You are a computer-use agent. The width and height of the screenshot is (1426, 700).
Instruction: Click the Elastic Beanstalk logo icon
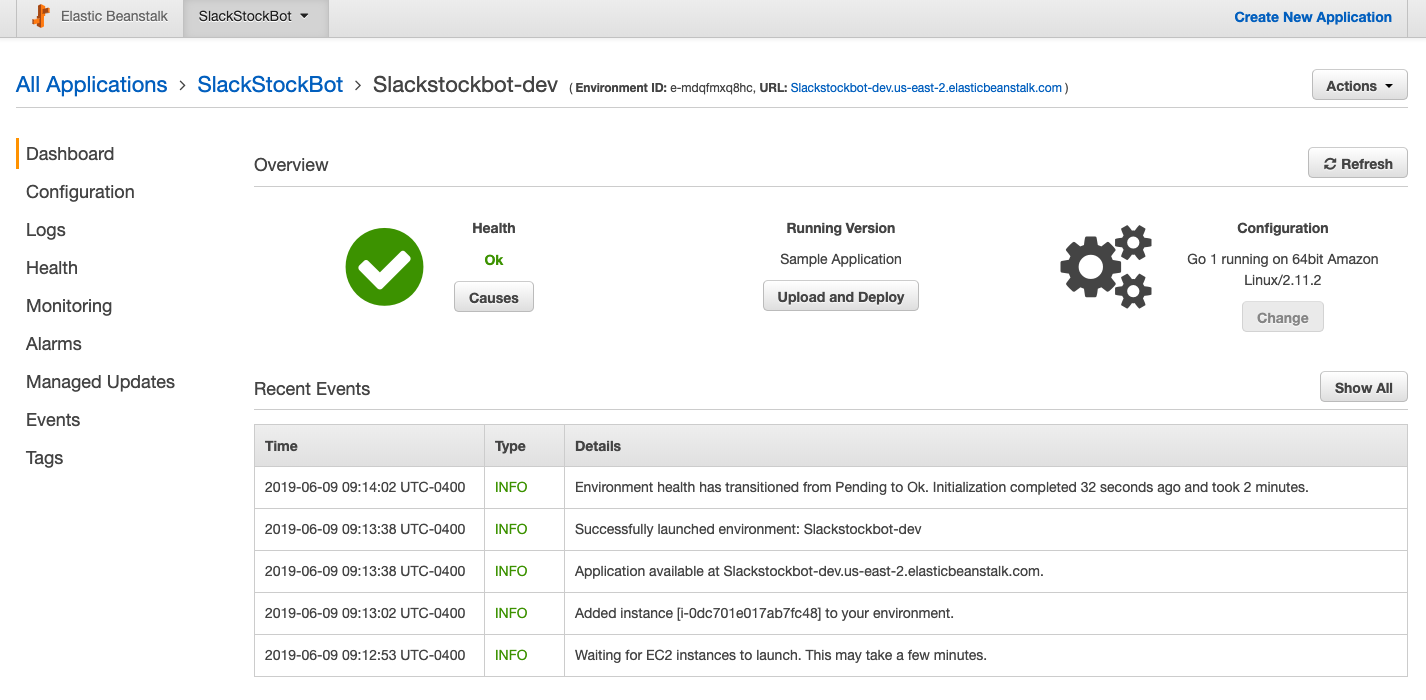pyautogui.click(x=40, y=16)
